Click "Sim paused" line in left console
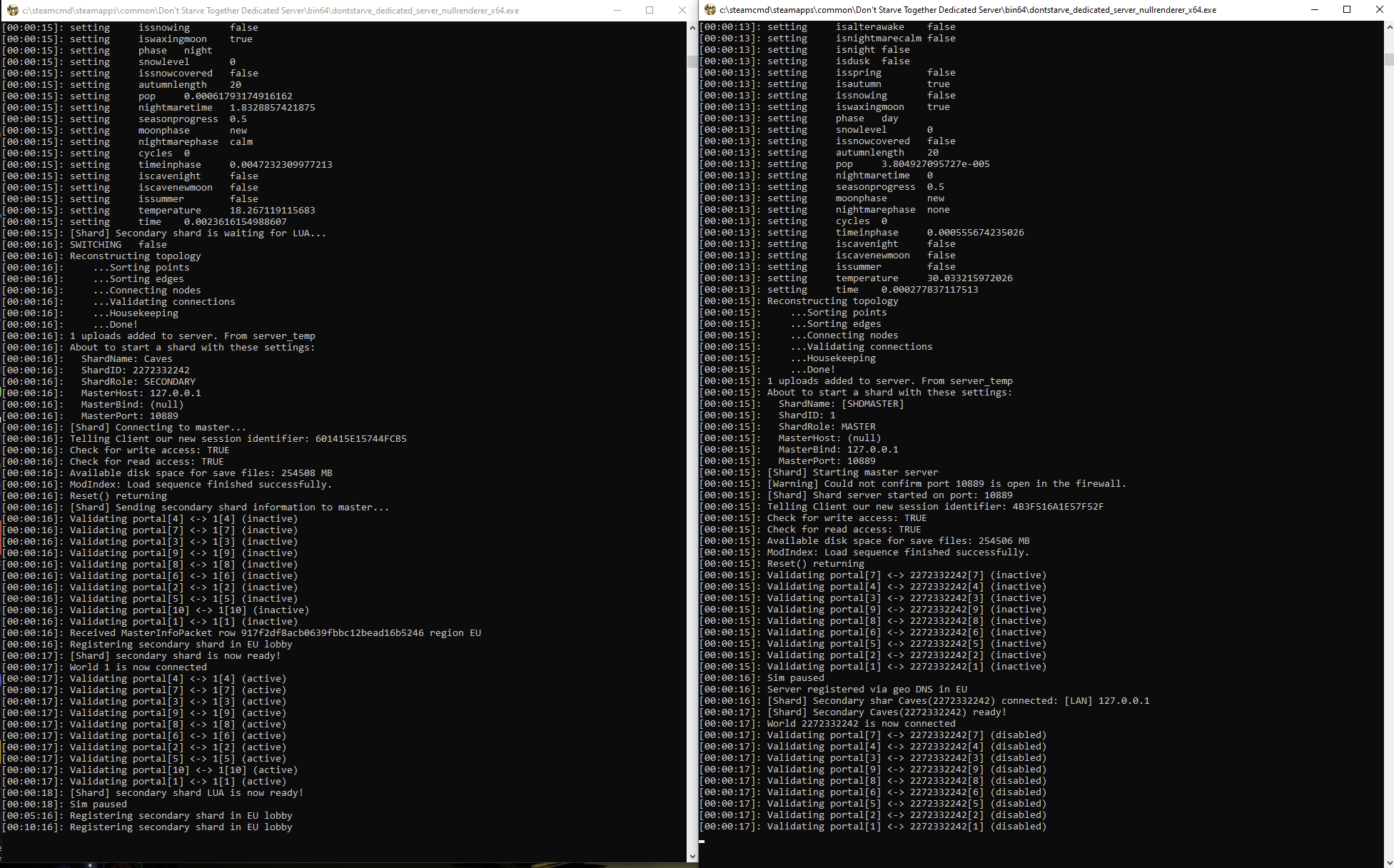This screenshot has height=868, width=1394. 98,804
